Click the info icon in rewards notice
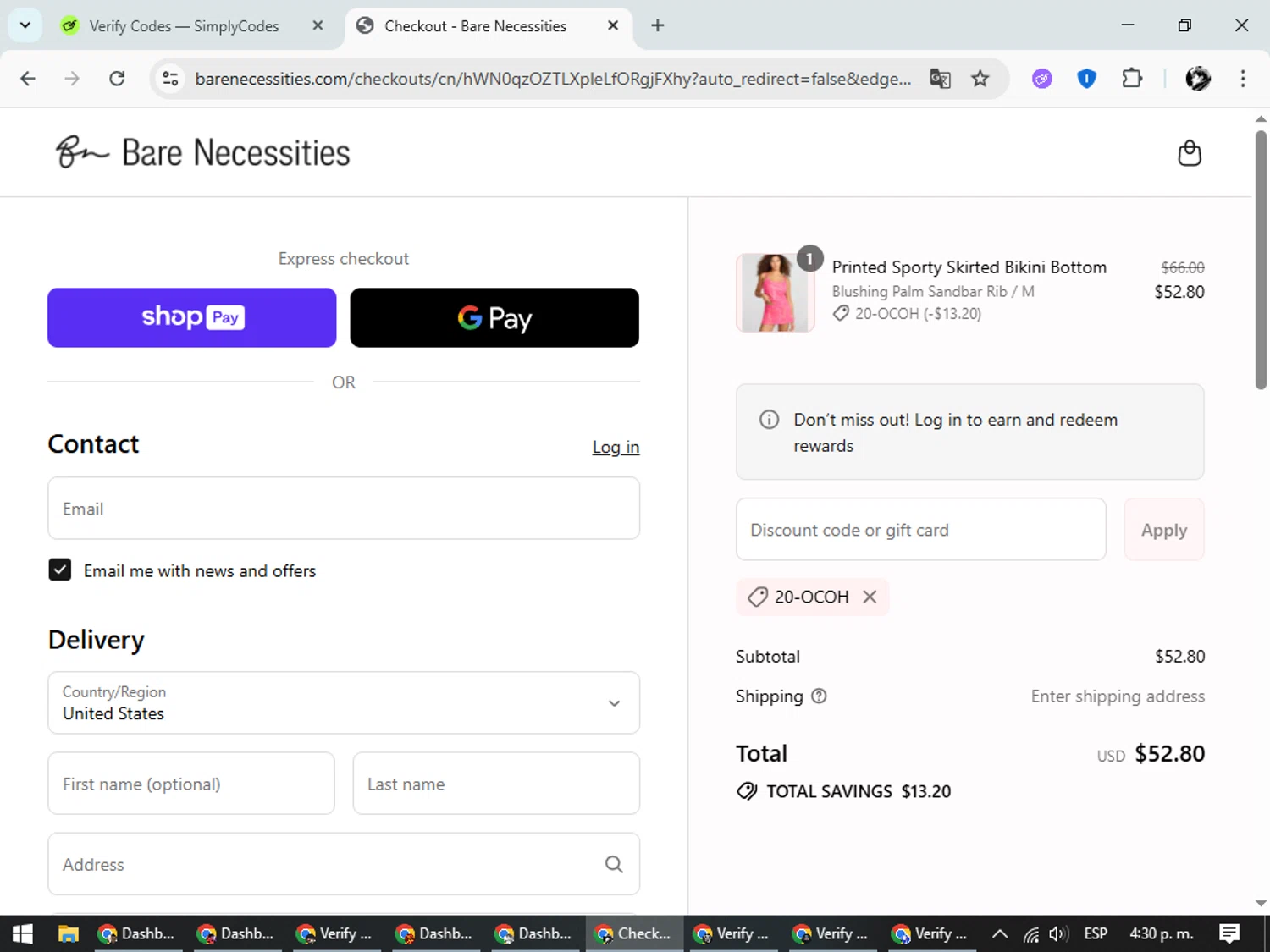The image size is (1270, 952). click(769, 420)
